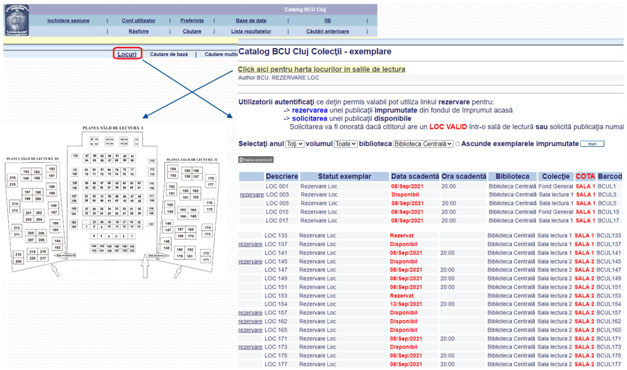Screen dimensions: 627x370
Task: Click the Inchidere sesiune link
Action: click(x=68, y=20)
